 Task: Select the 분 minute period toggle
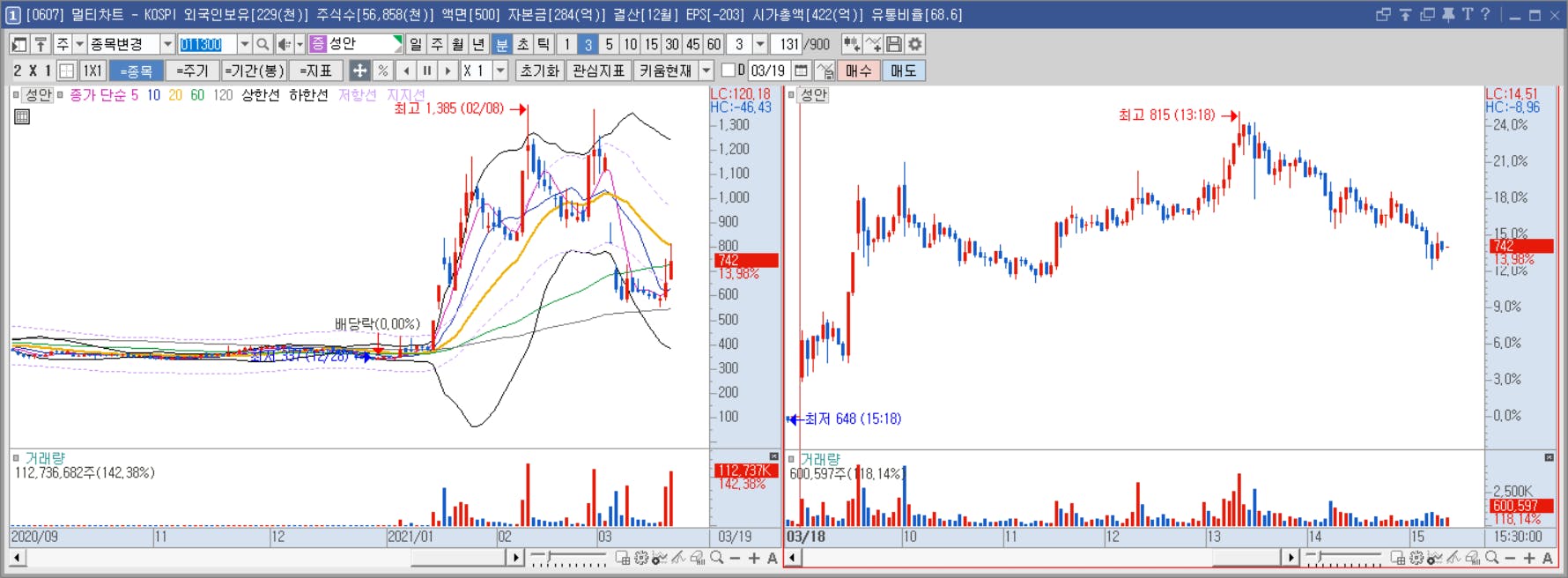(x=501, y=44)
